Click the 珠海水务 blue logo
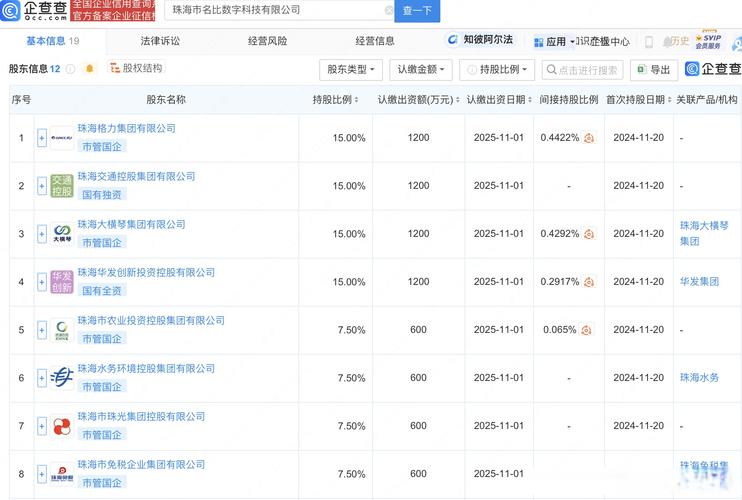The height and width of the screenshot is (500, 742). click(x=62, y=378)
